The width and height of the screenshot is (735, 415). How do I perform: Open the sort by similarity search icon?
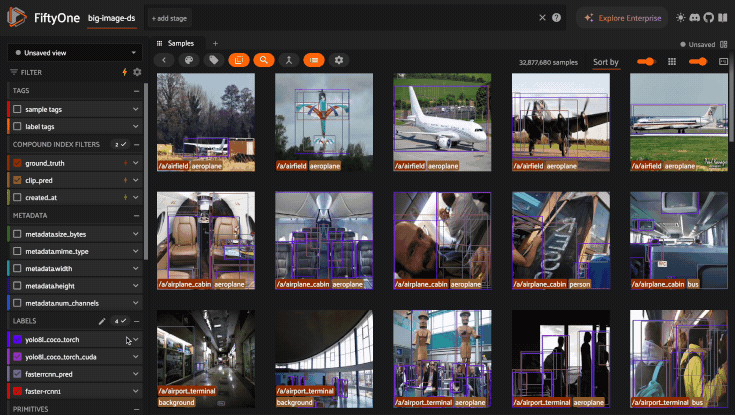click(x=264, y=60)
